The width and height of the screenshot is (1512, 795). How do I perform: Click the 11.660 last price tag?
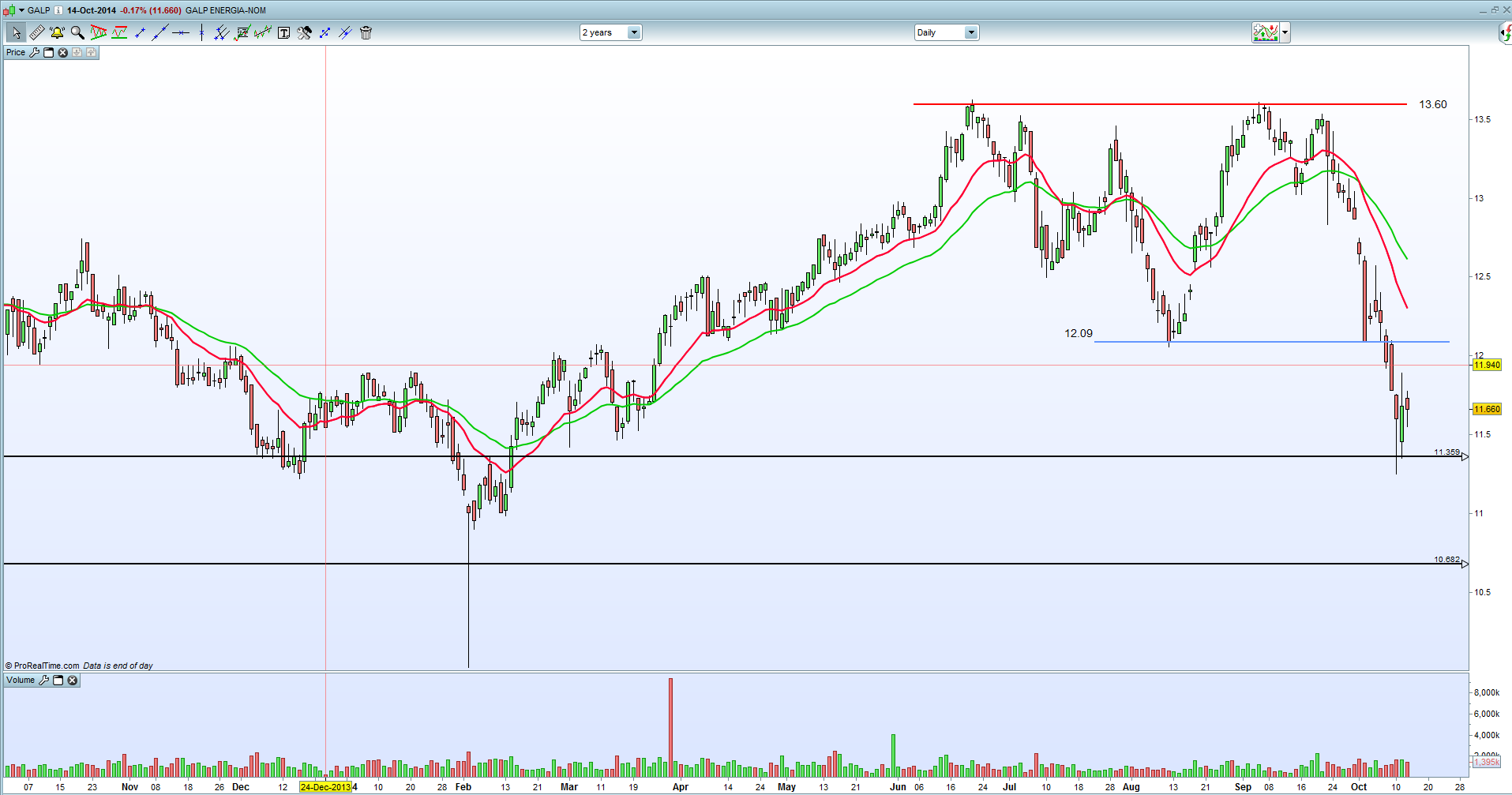coord(1487,409)
